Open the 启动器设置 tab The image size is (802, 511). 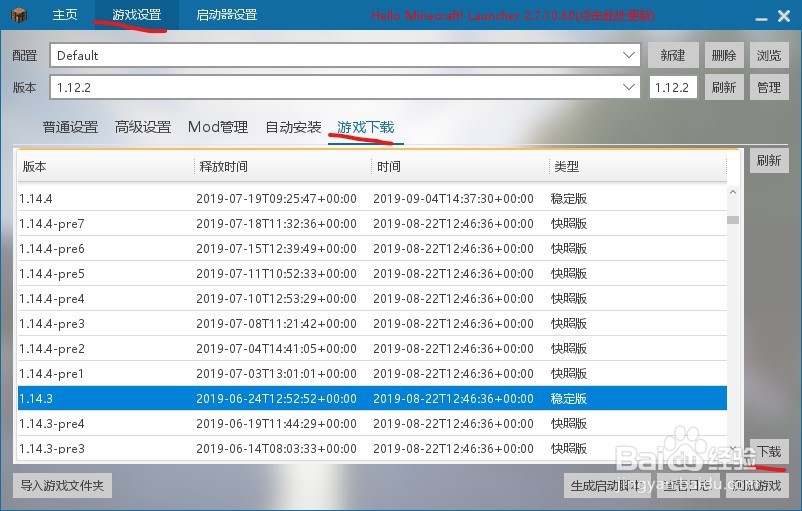pos(226,14)
